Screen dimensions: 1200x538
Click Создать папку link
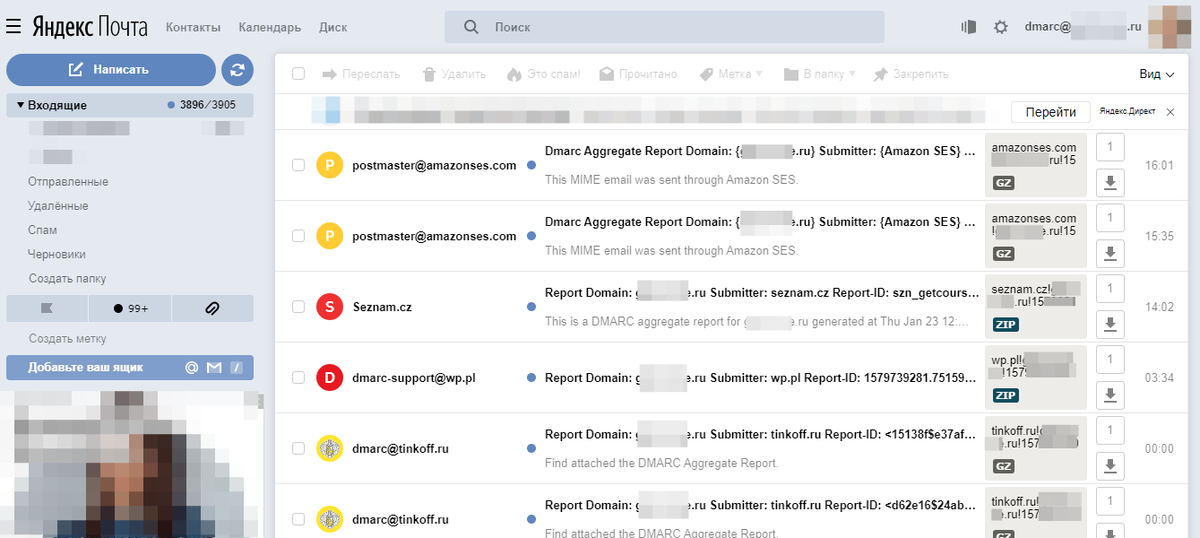point(67,278)
